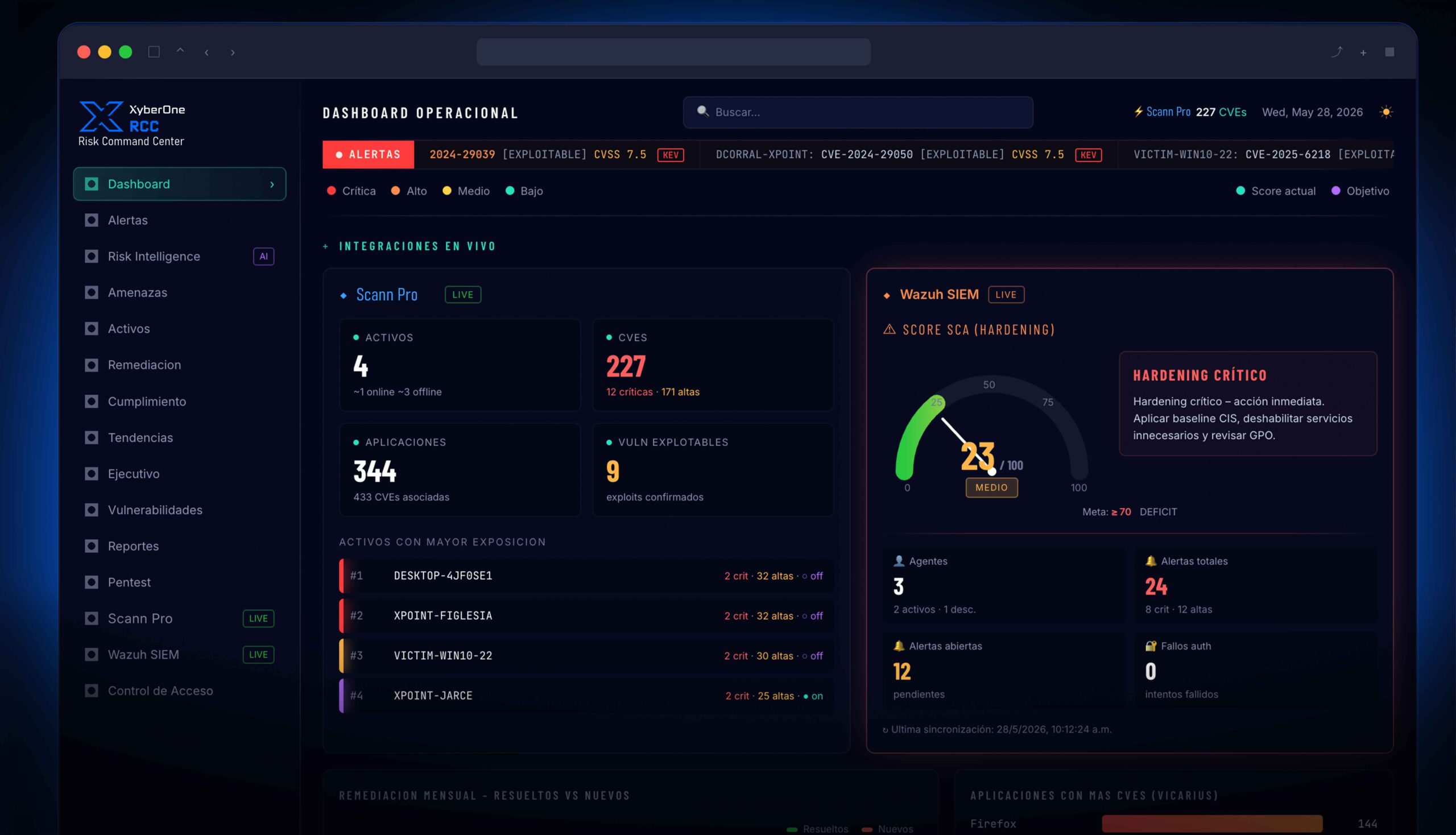Toggle light theme with sun icon
The image size is (1456, 835).
point(1386,112)
